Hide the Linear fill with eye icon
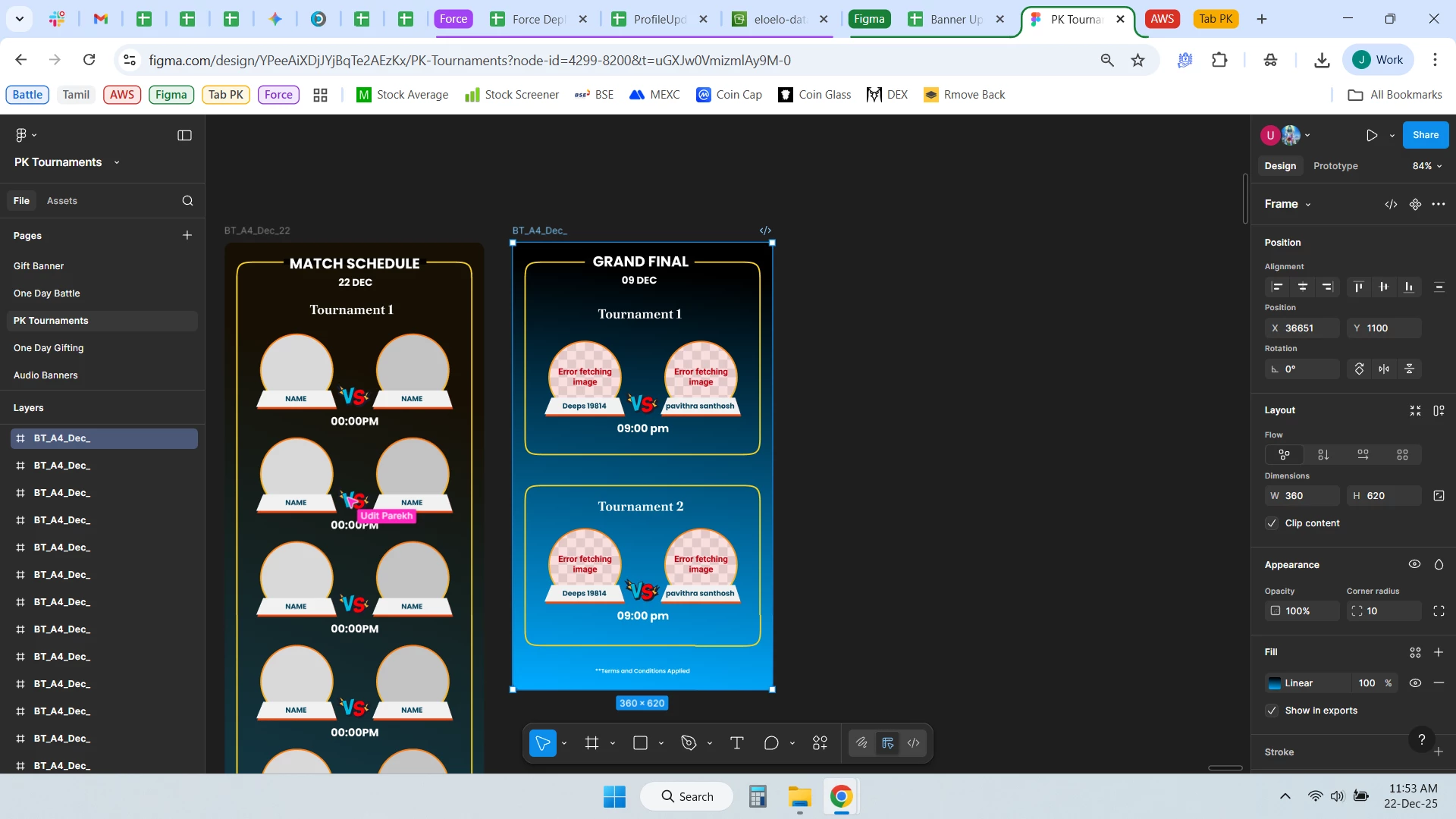Screen dimensions: 1456x819 click(1415, 683)
